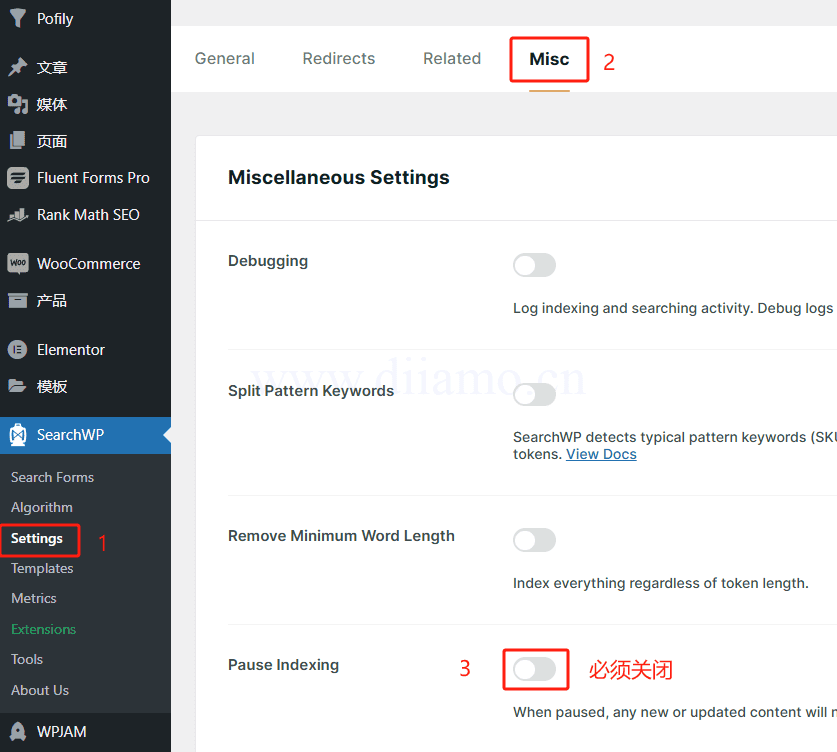Open Posts via the pushpin icon
Viewport: 837px width, 752px height.
pos(18,67)
